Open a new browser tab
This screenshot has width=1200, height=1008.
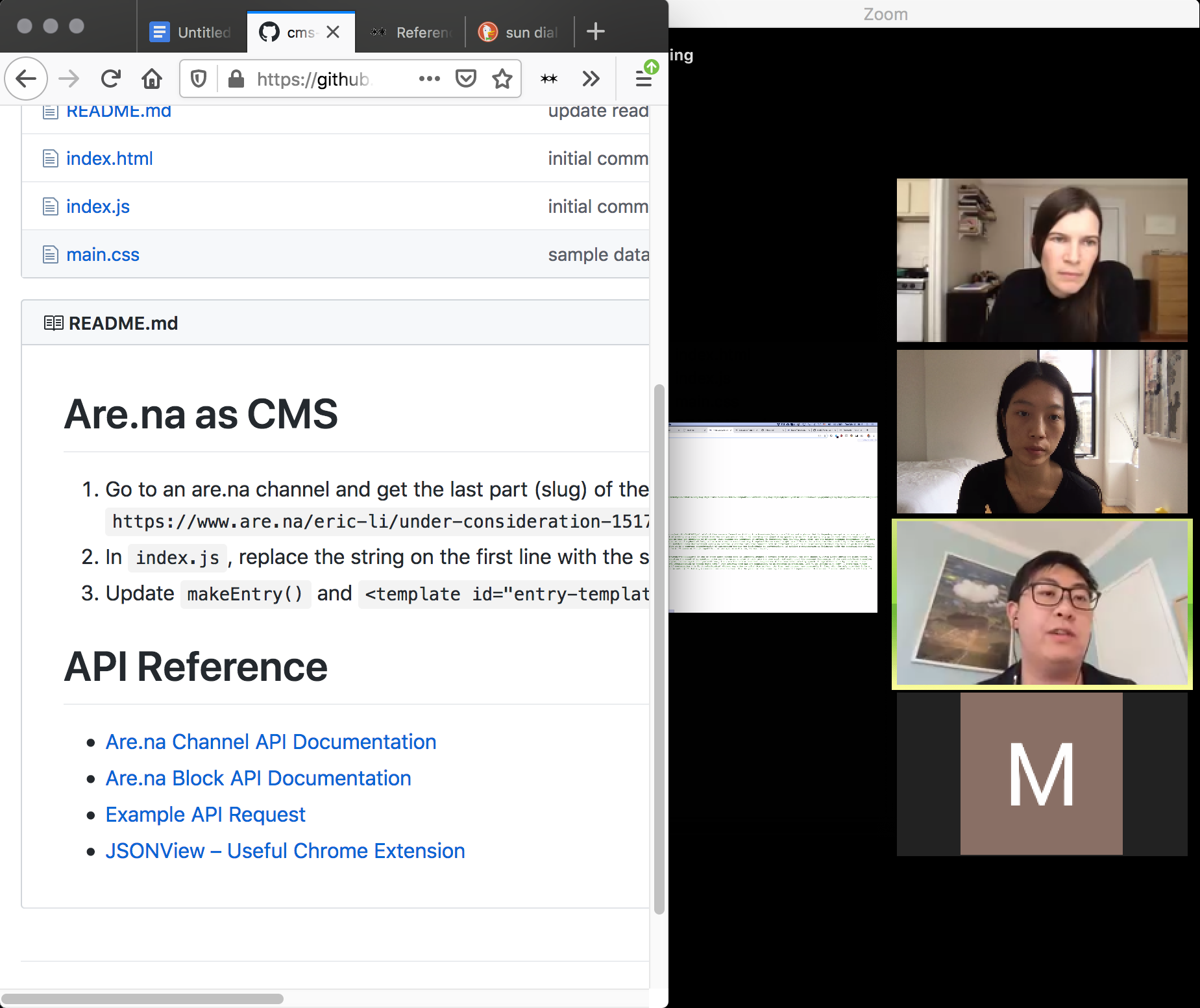coord(596,31)
